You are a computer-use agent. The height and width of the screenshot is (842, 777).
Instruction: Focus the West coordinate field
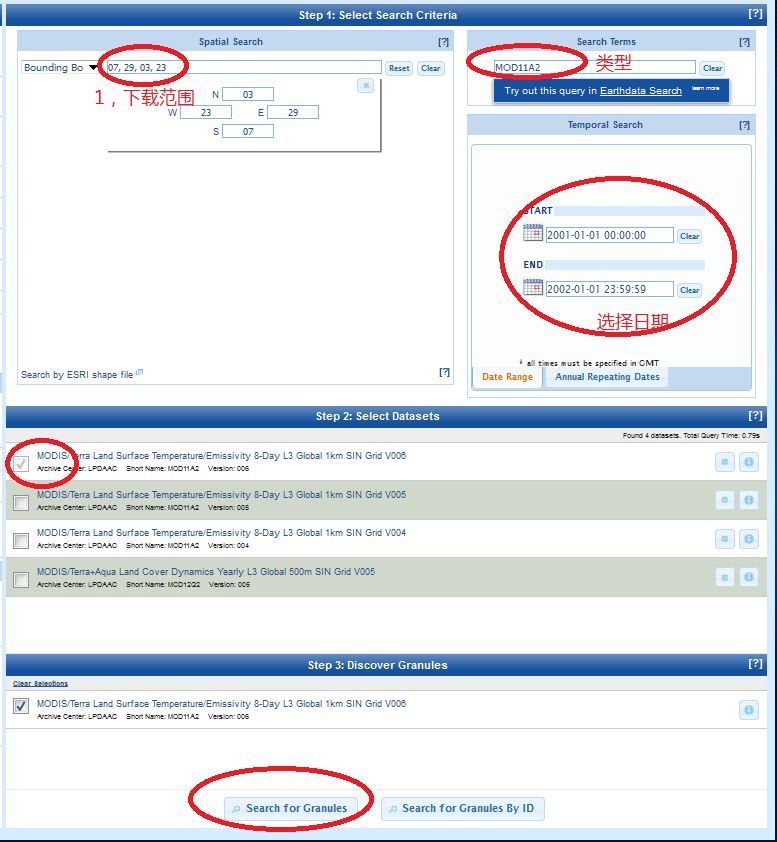tap(206, 112)
